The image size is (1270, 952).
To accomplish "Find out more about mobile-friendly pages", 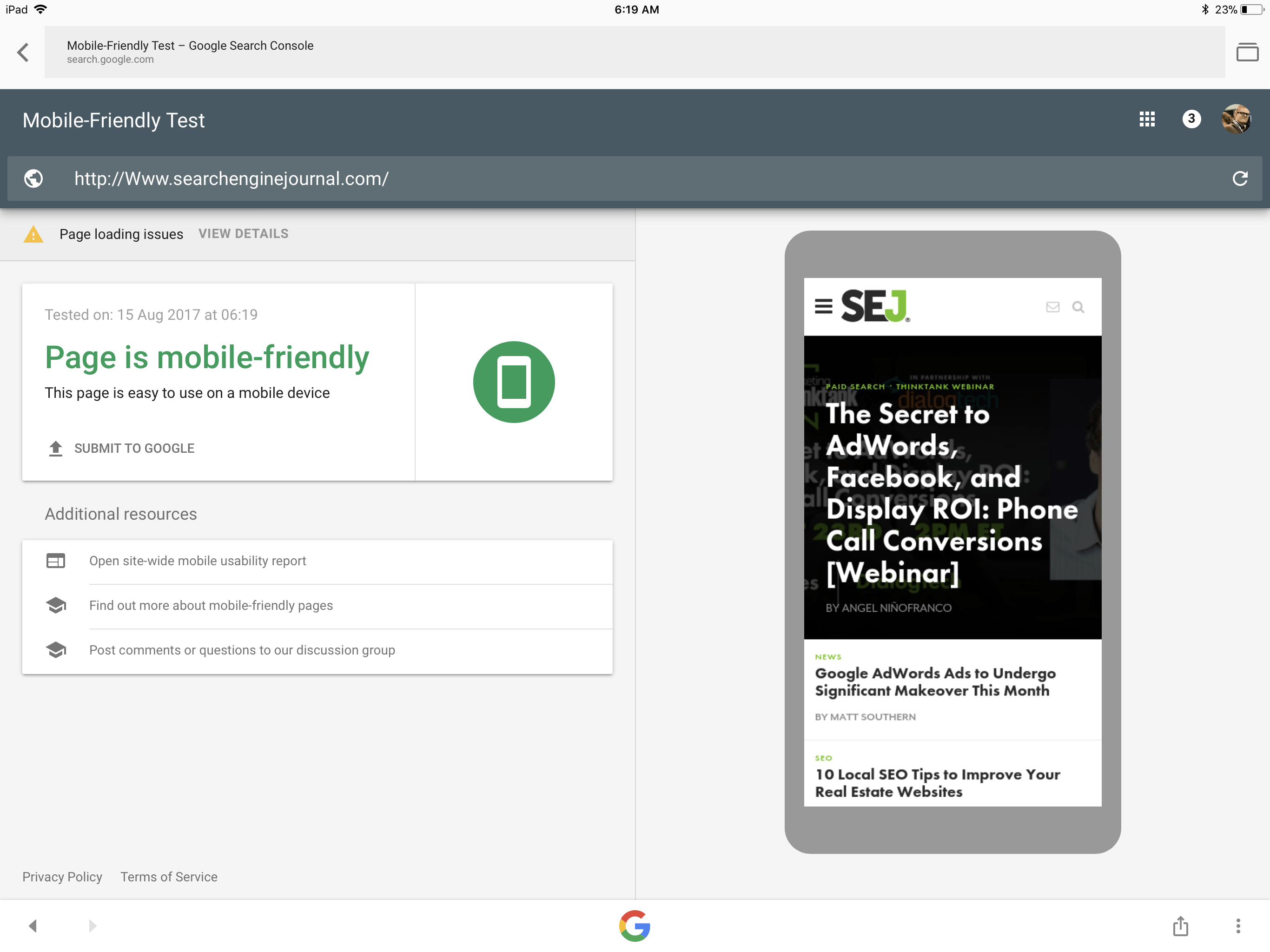I will pyautogui.click(x=211, y=605).
